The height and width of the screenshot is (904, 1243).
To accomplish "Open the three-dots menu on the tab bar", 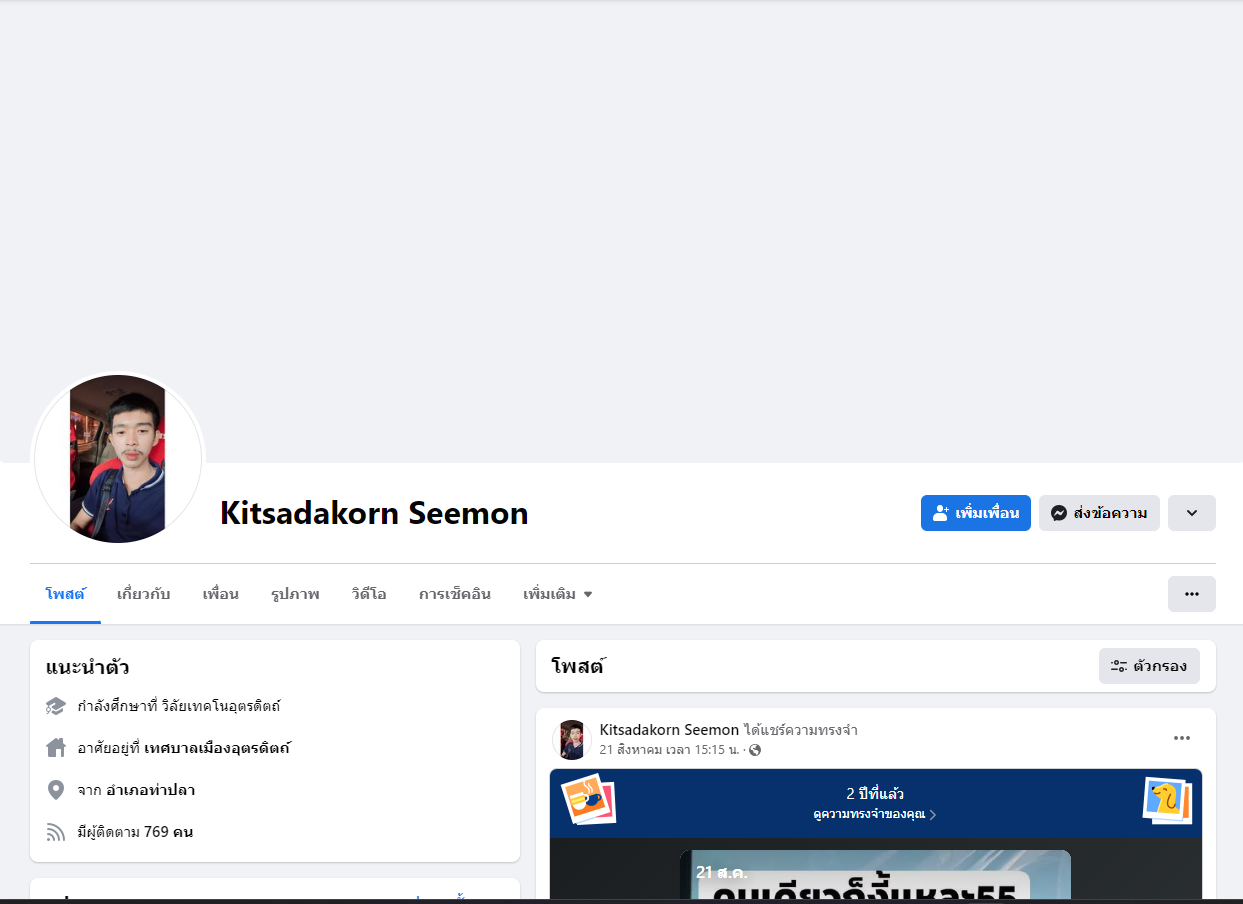I will (1192, 594).
